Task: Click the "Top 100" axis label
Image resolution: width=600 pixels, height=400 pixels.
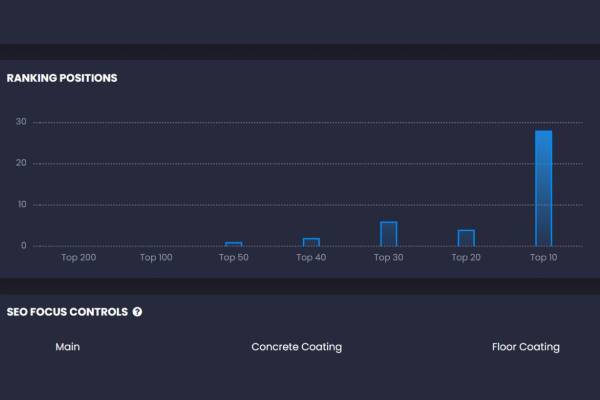Action: click(156, 258)
